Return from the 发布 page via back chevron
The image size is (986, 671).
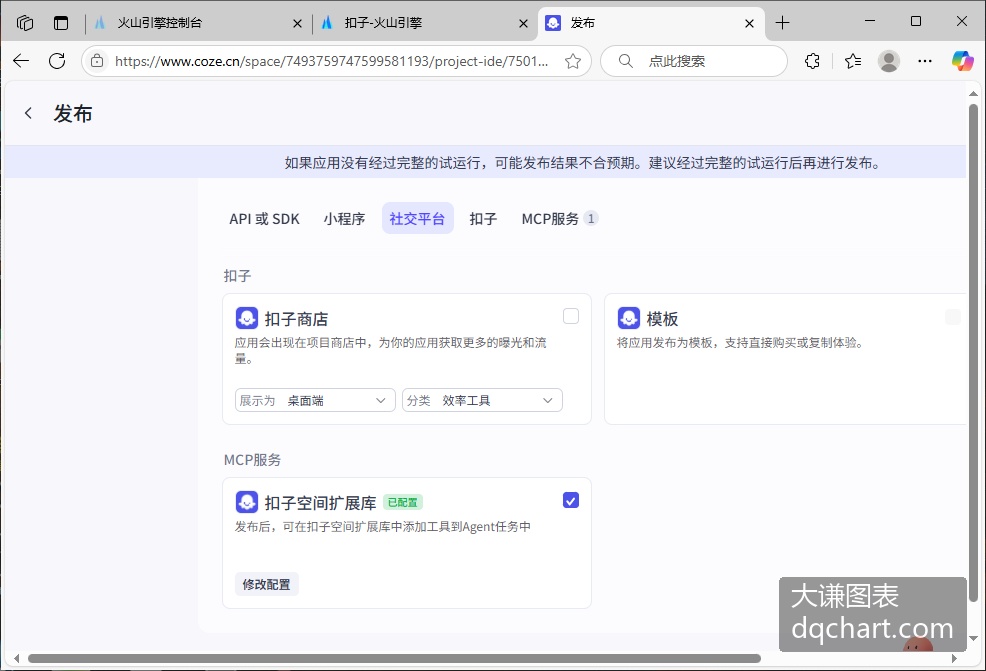tap(28, 113)
